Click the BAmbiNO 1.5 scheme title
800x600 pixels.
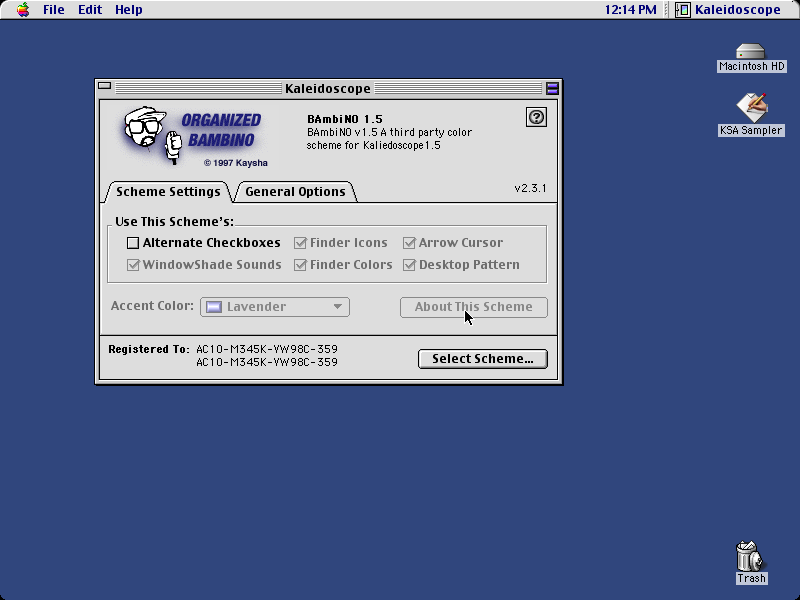tap(345, 119)
